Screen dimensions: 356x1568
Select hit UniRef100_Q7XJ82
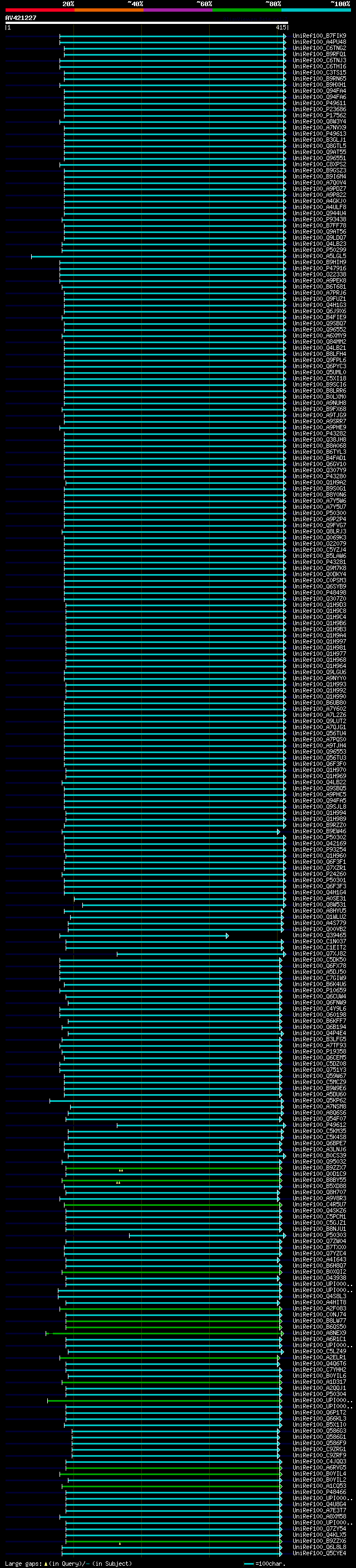(319, 954)
